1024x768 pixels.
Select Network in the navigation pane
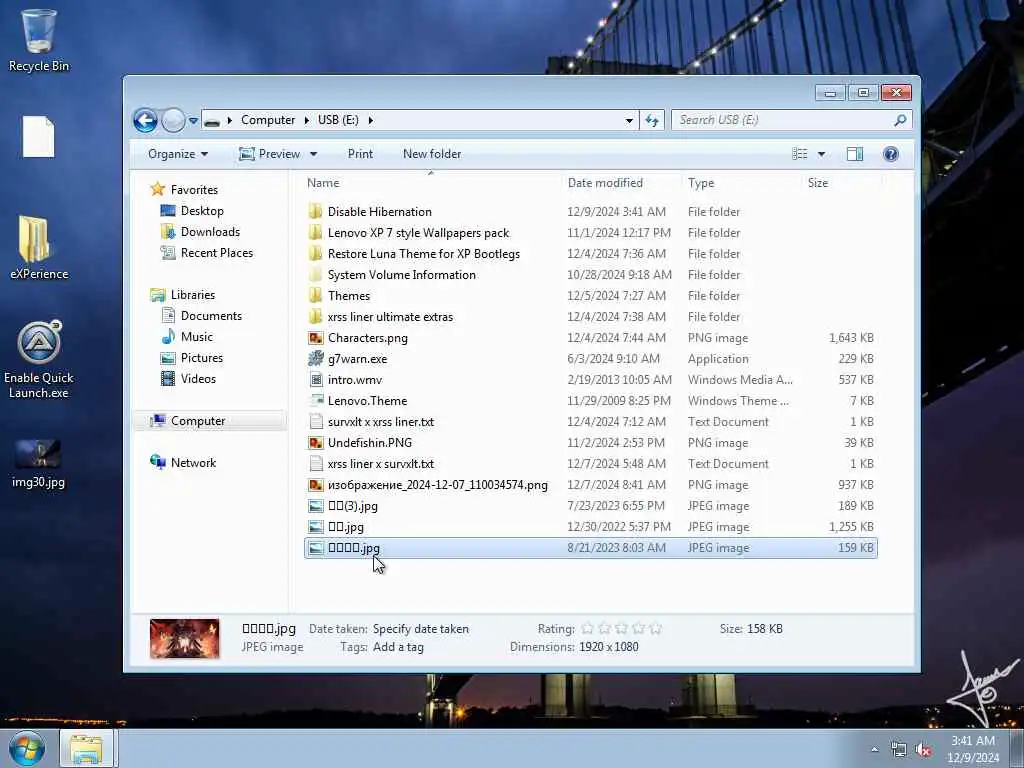(193, 462)
